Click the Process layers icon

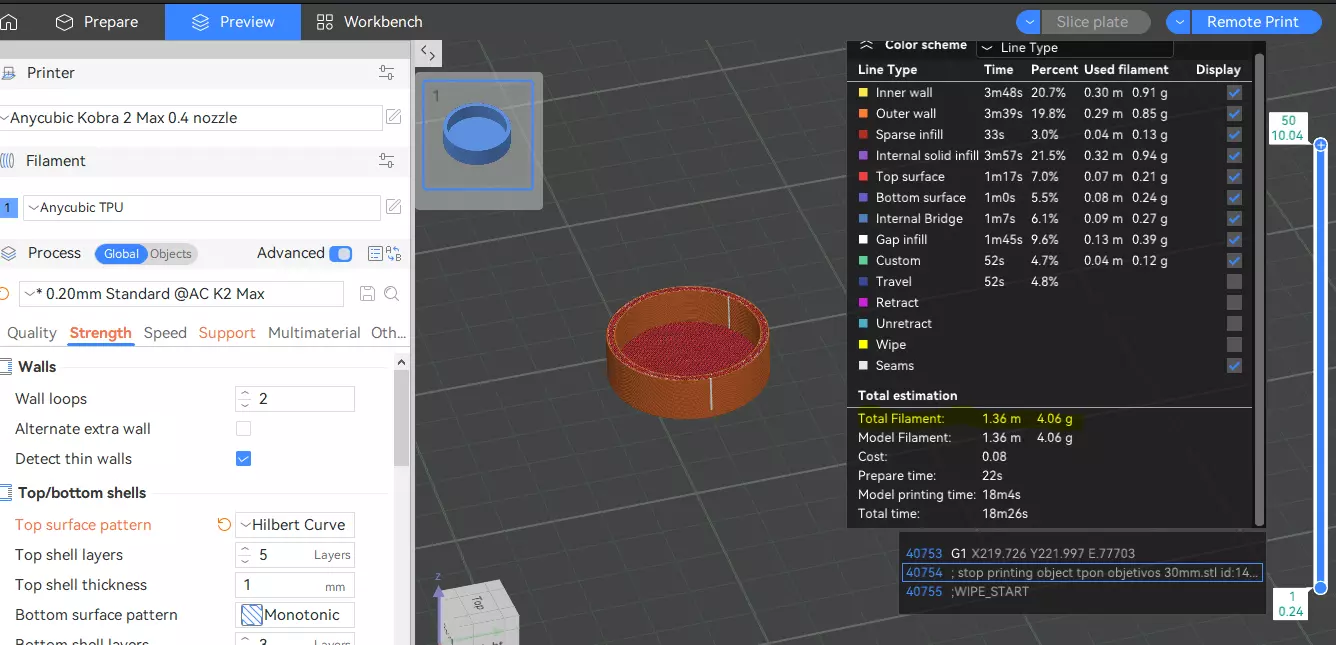click(x=8, y=253)
